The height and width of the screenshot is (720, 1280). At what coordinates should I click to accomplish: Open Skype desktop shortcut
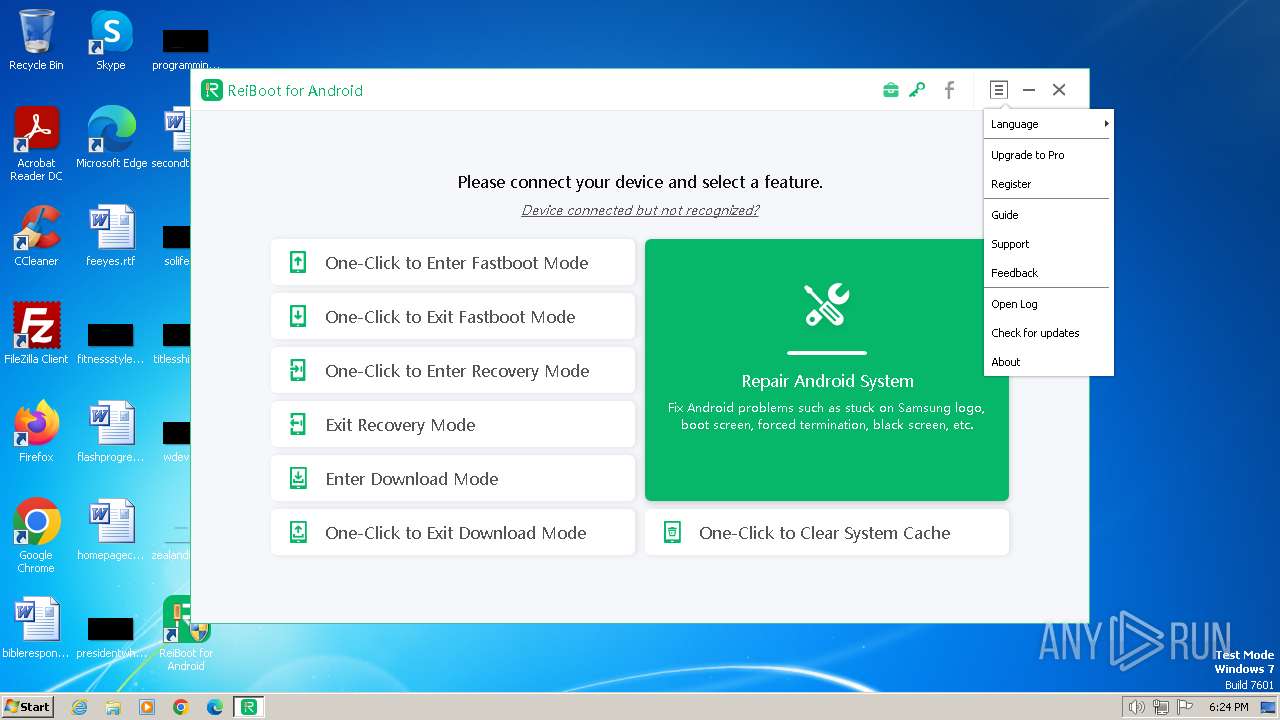coord(111,40)
